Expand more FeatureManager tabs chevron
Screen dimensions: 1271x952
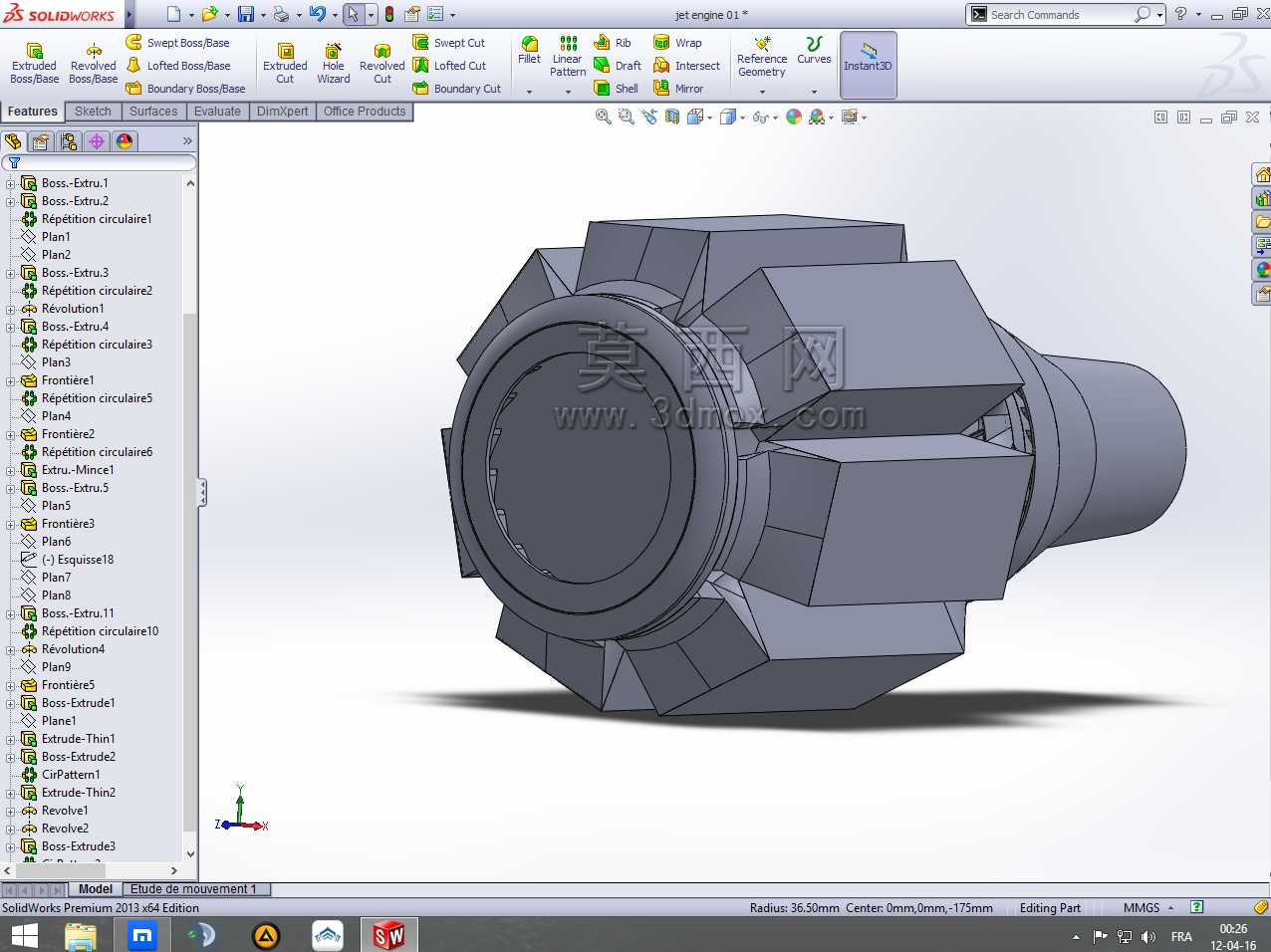click(187, 141)
